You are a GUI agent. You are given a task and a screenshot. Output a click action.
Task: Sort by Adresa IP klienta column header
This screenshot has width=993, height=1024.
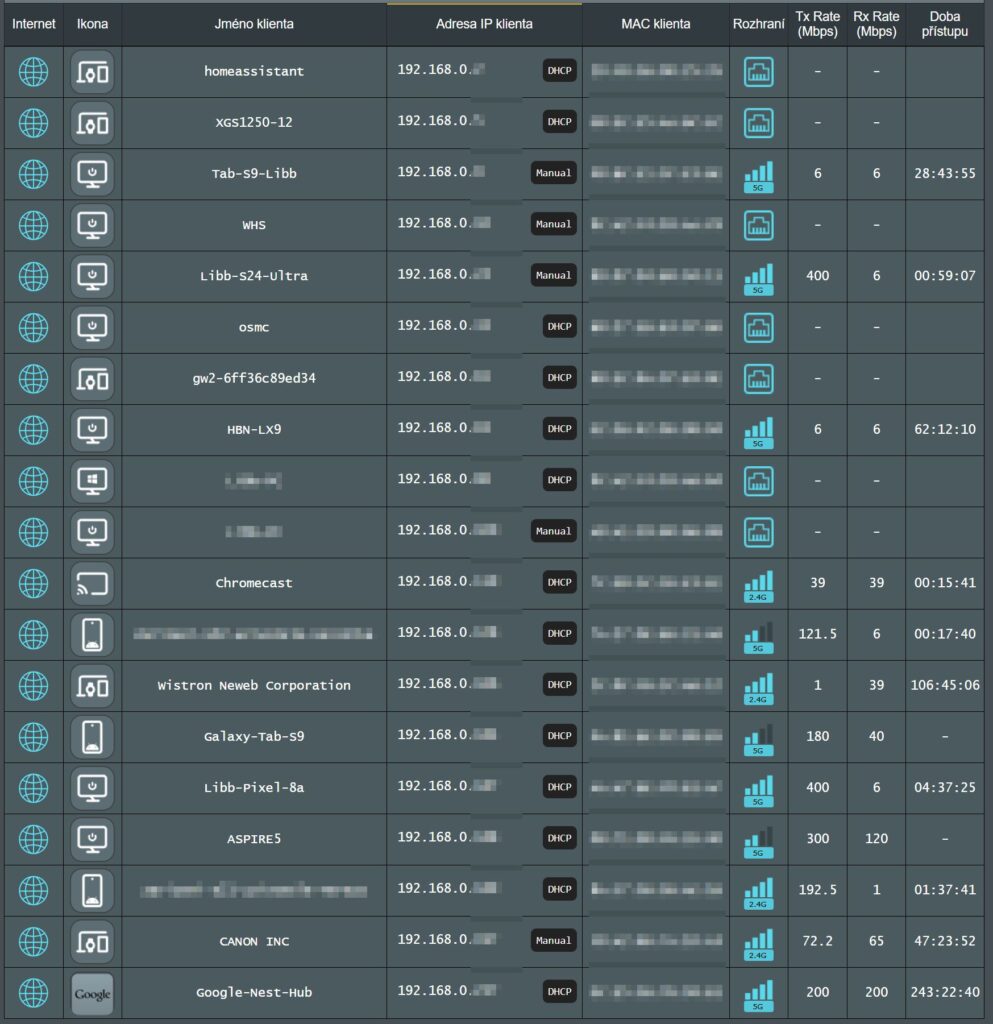(484, 24)
